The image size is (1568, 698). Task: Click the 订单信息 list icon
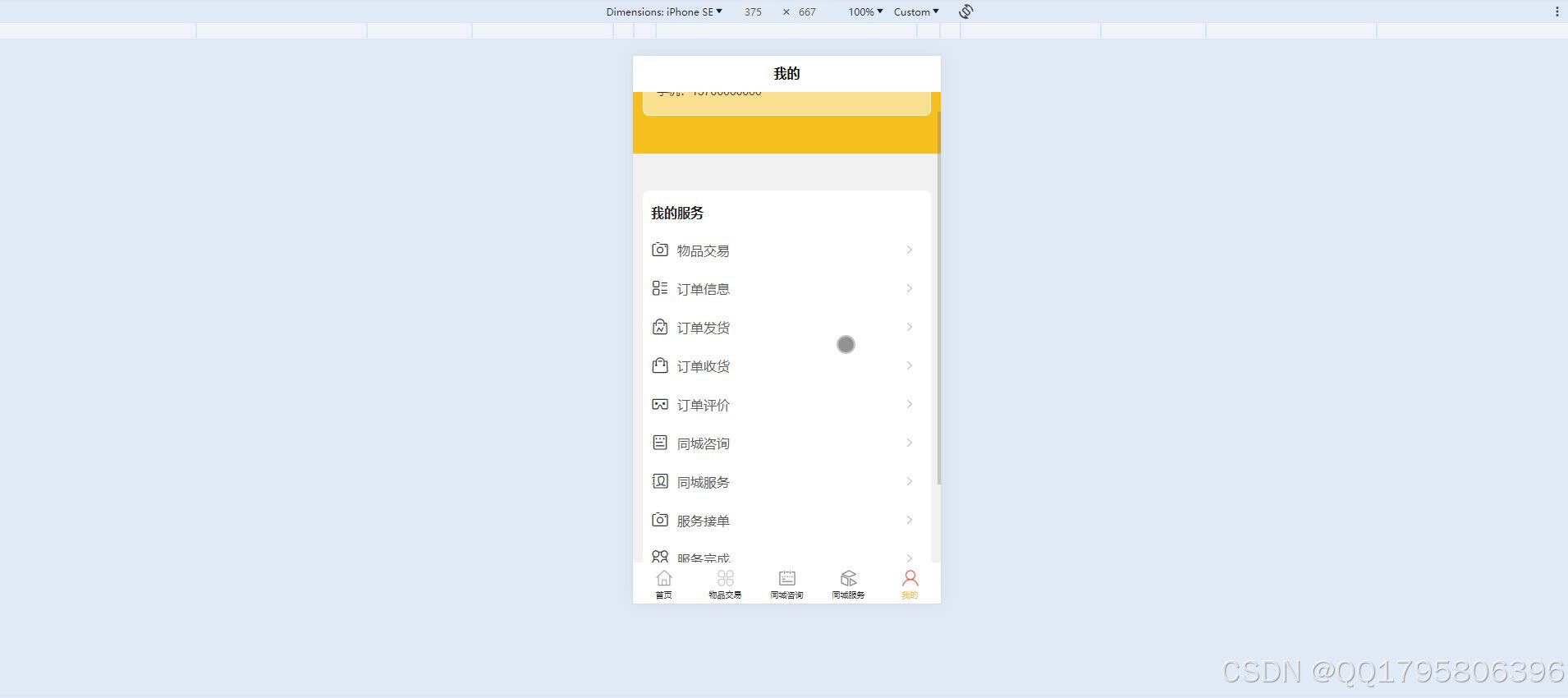point(660,288)
